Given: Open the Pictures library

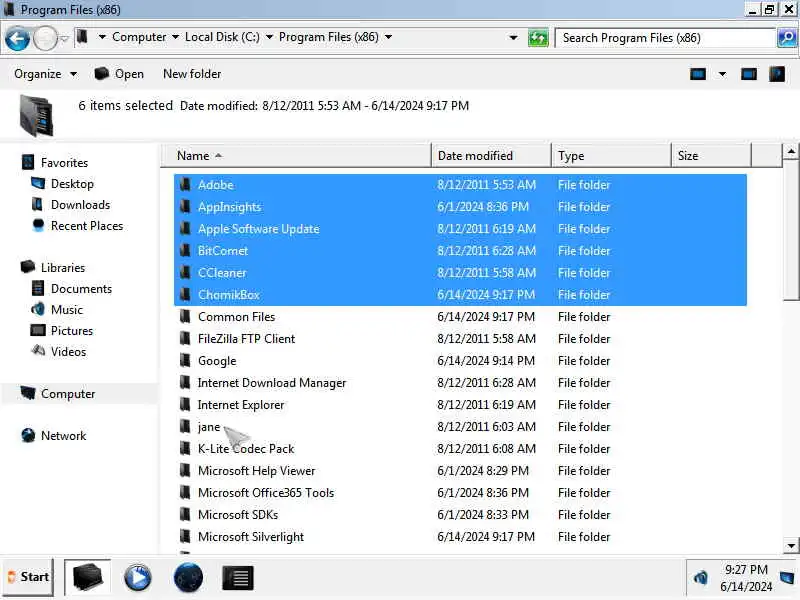Looking at the screenshot, I should coord(71,331).
